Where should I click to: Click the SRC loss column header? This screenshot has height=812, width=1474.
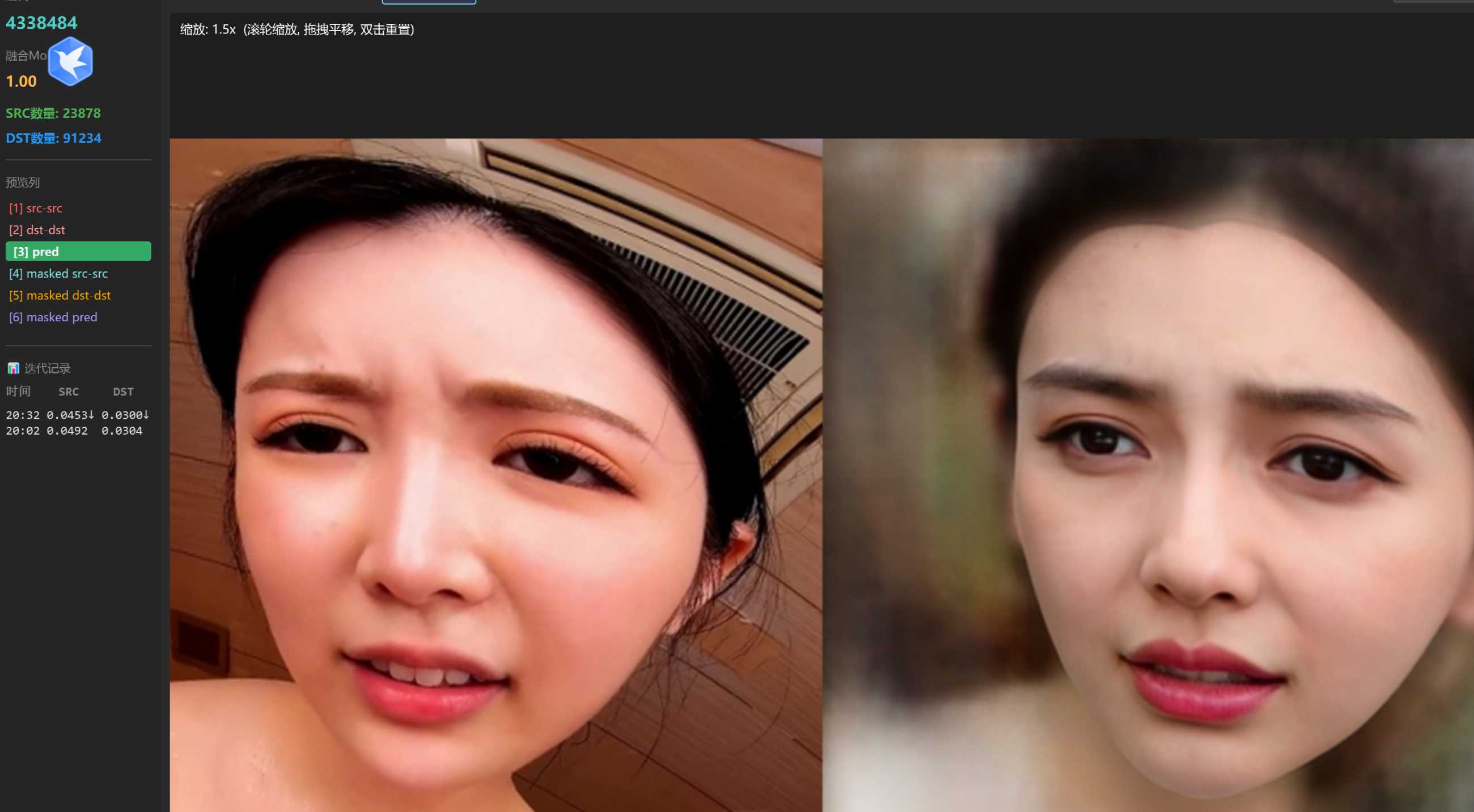(x=69, y=392)
